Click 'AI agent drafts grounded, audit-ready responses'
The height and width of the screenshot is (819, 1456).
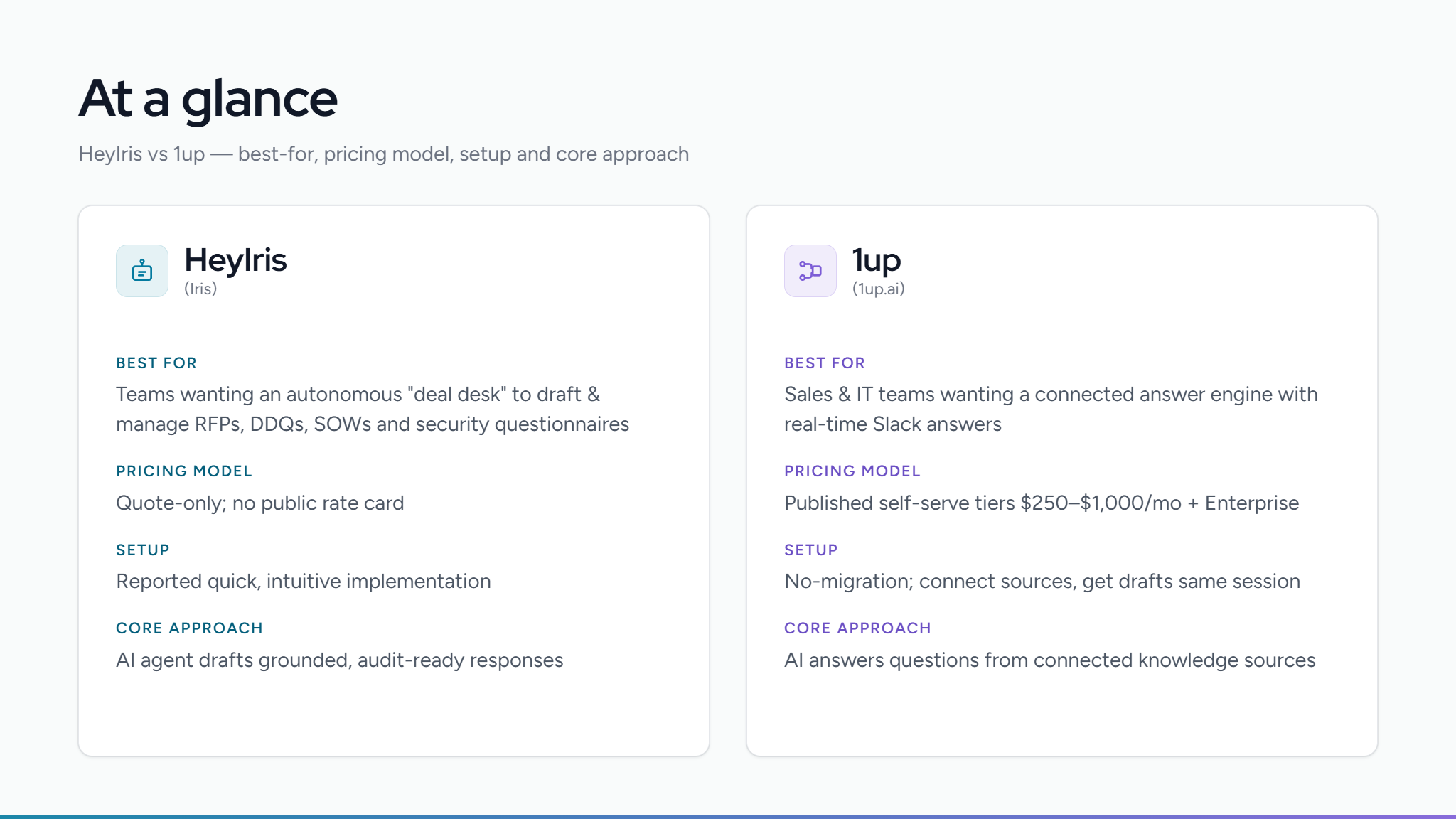[x=340, y=660]
